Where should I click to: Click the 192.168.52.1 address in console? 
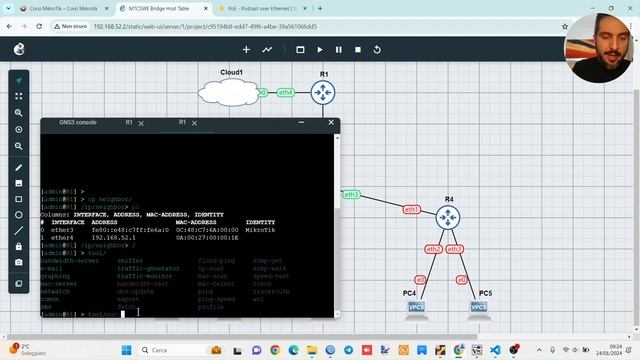[x=113, y=238]
